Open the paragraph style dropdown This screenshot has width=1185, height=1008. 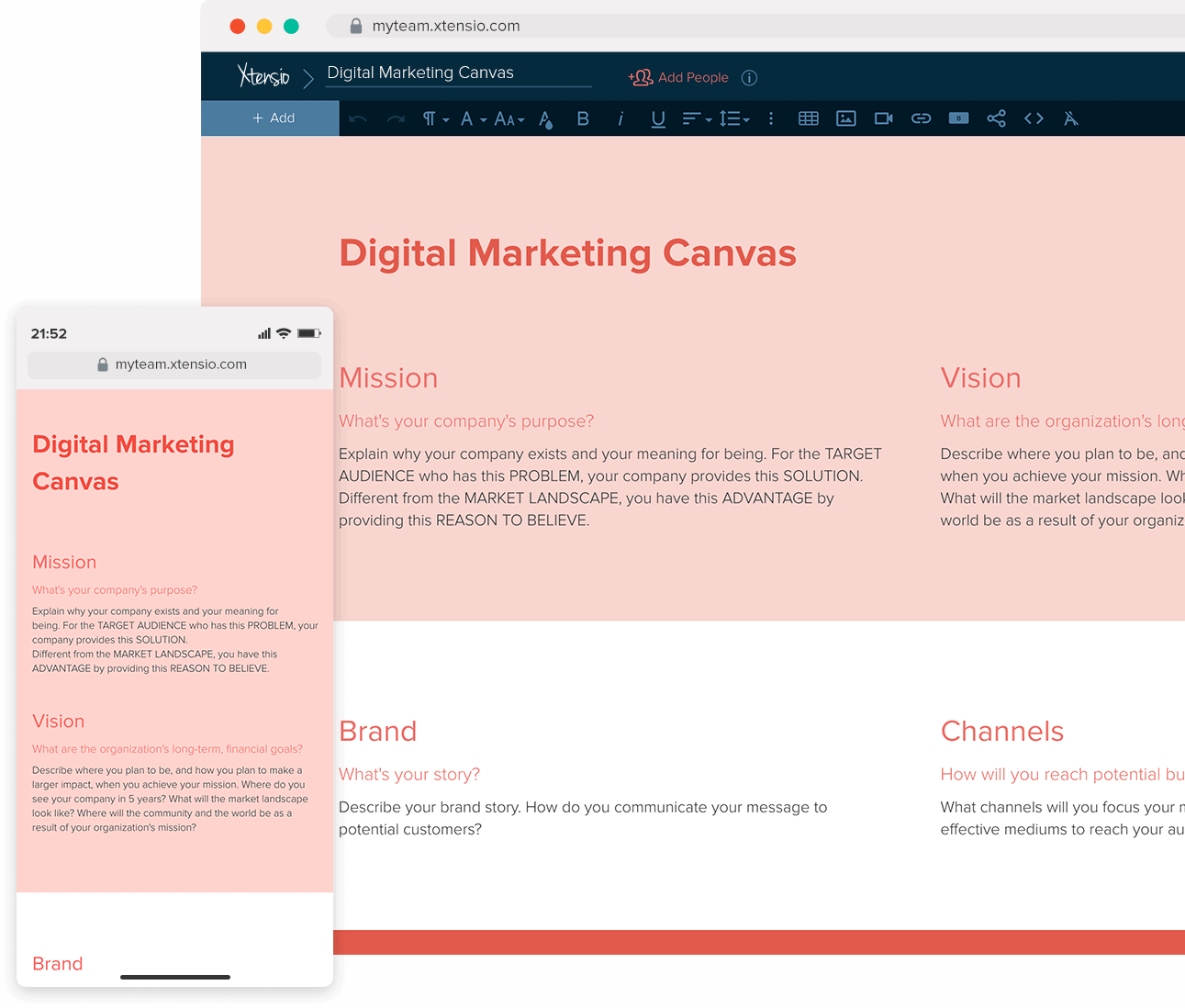click(434, 118)
